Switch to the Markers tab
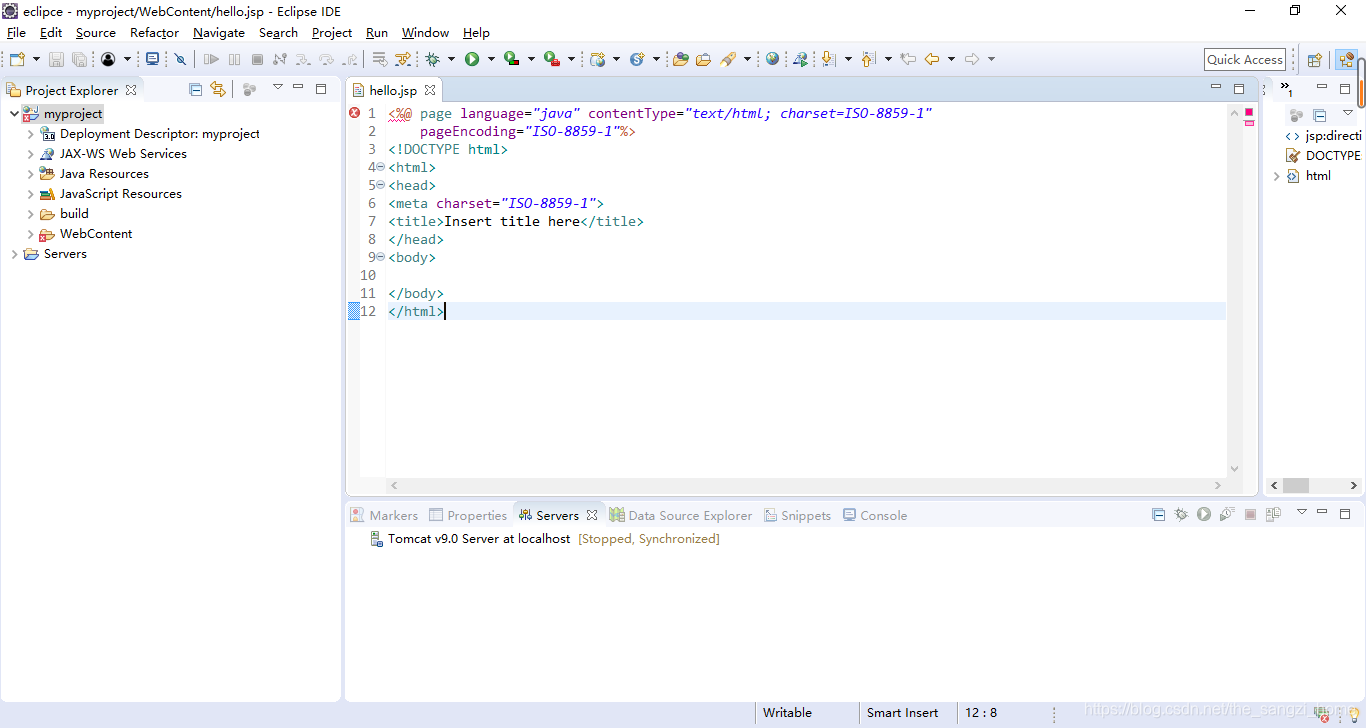The image size is (1366, 728). [384, 515]
